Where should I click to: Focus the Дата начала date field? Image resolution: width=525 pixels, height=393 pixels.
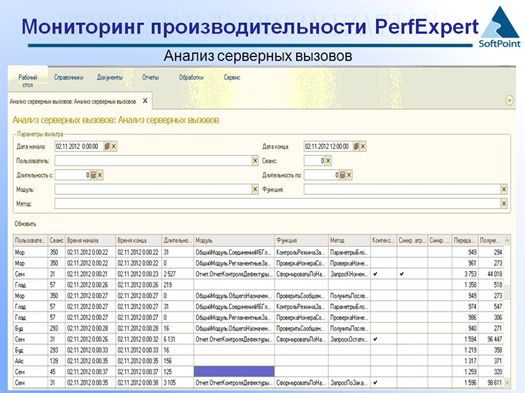coord(79,147)
